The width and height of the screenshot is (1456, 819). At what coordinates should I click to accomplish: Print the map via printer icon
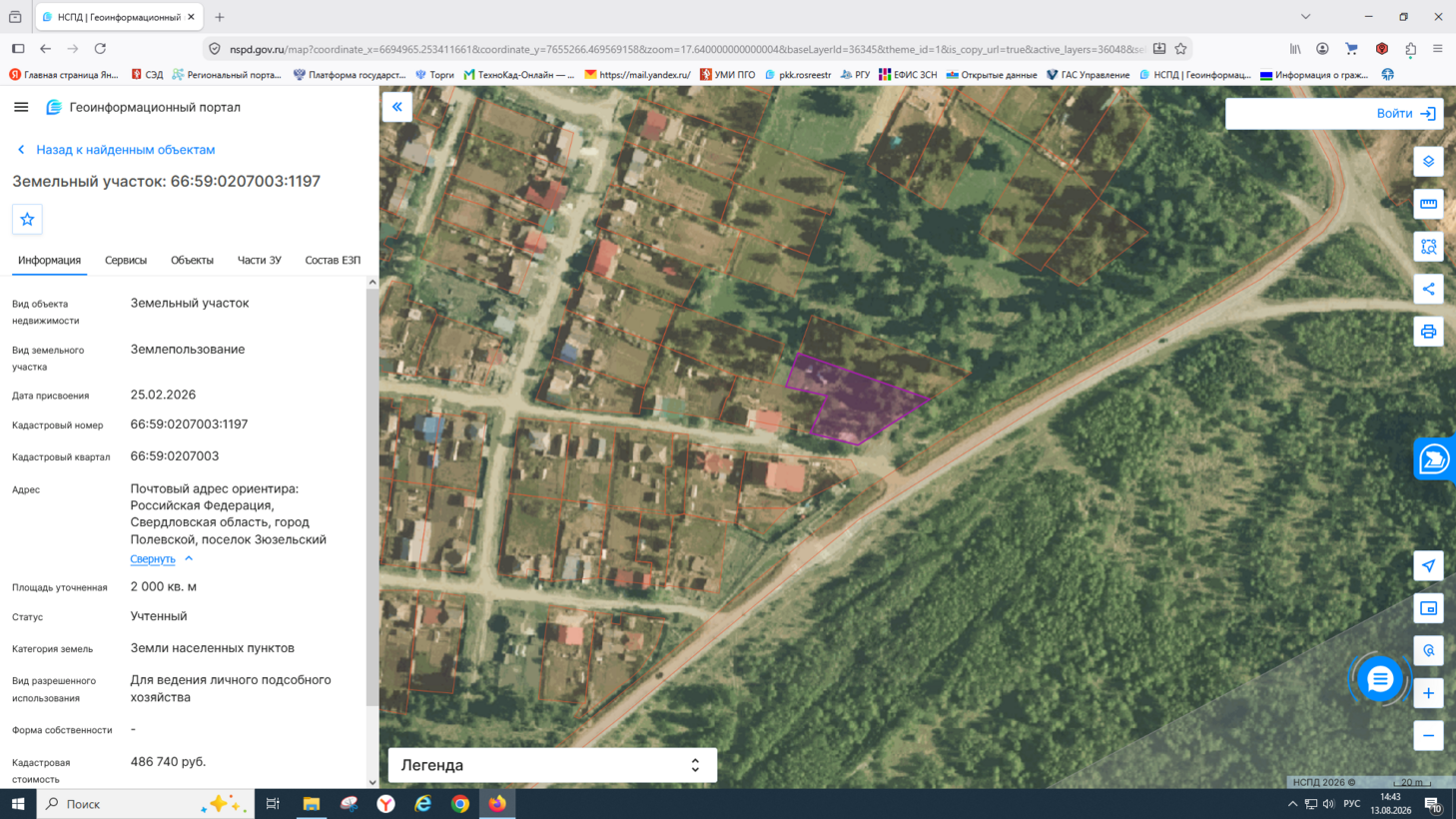(x=1428, y=332)
